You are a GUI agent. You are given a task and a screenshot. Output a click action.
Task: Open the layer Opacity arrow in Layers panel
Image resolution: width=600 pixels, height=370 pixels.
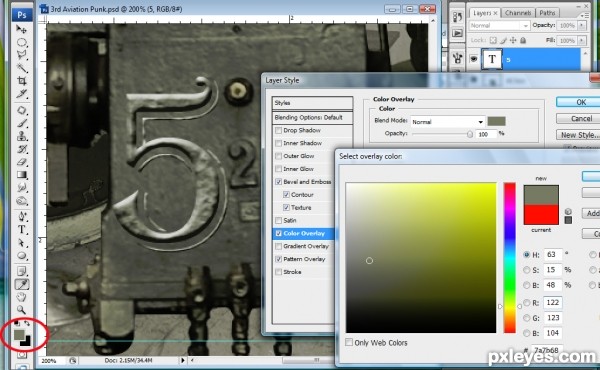click(x=582, y=25)
